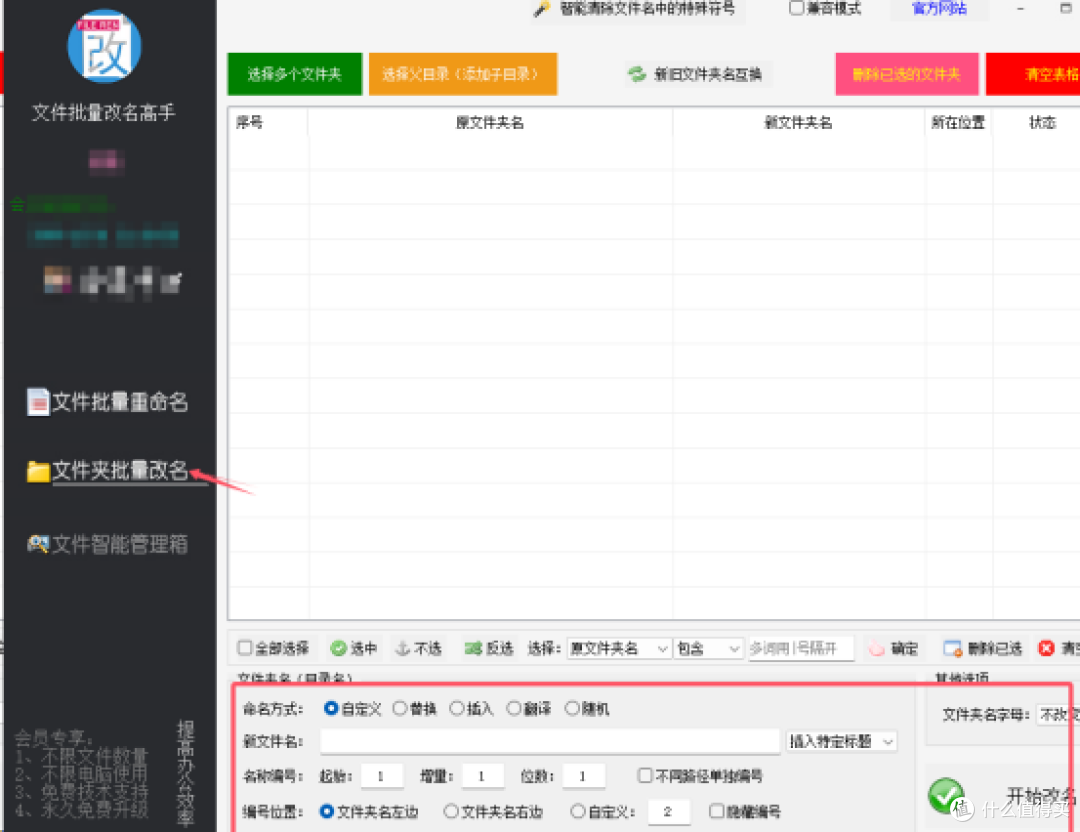Expand the 插入特定标题 dropdown
1080x832 pixels.
click(841, 741)
